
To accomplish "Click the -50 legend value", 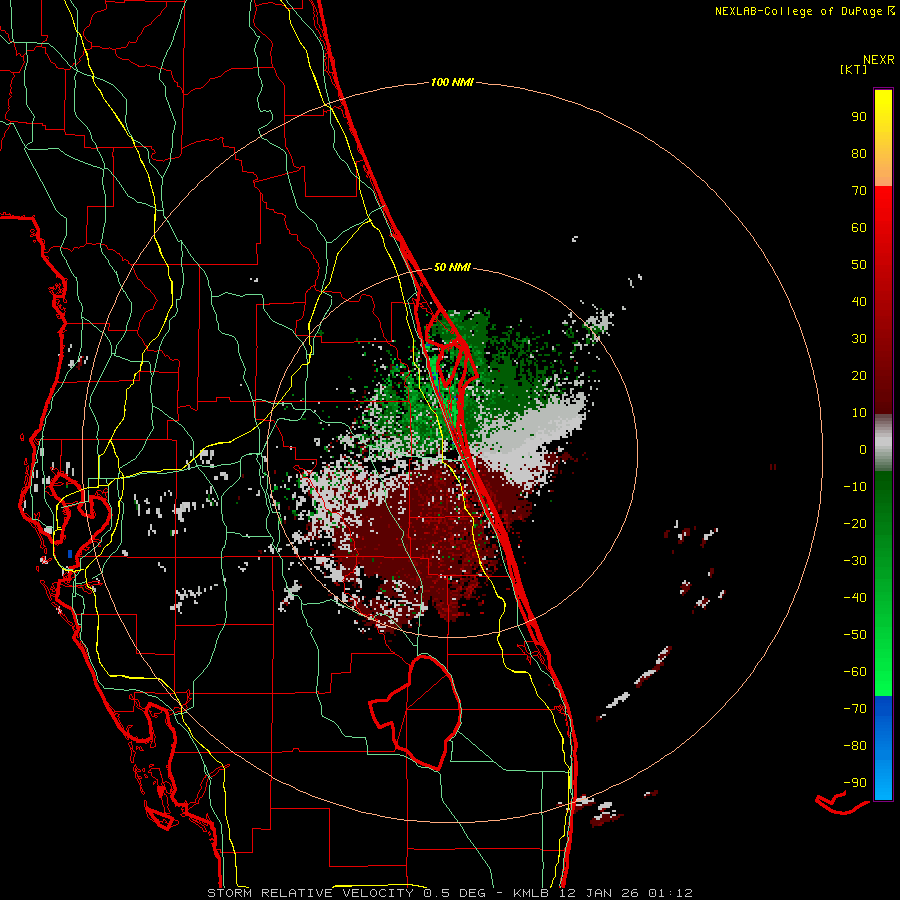I will tap(855, 634).
